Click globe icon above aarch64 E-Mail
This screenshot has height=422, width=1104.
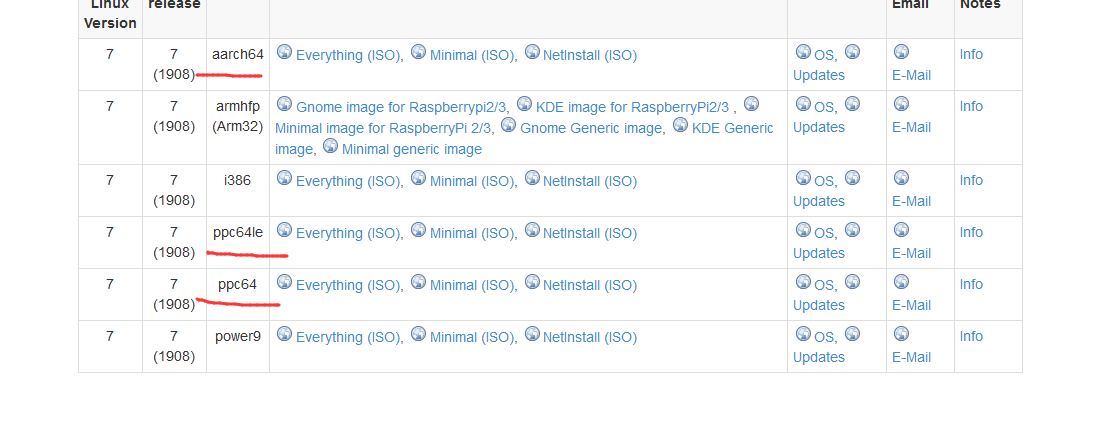point(901,52)
